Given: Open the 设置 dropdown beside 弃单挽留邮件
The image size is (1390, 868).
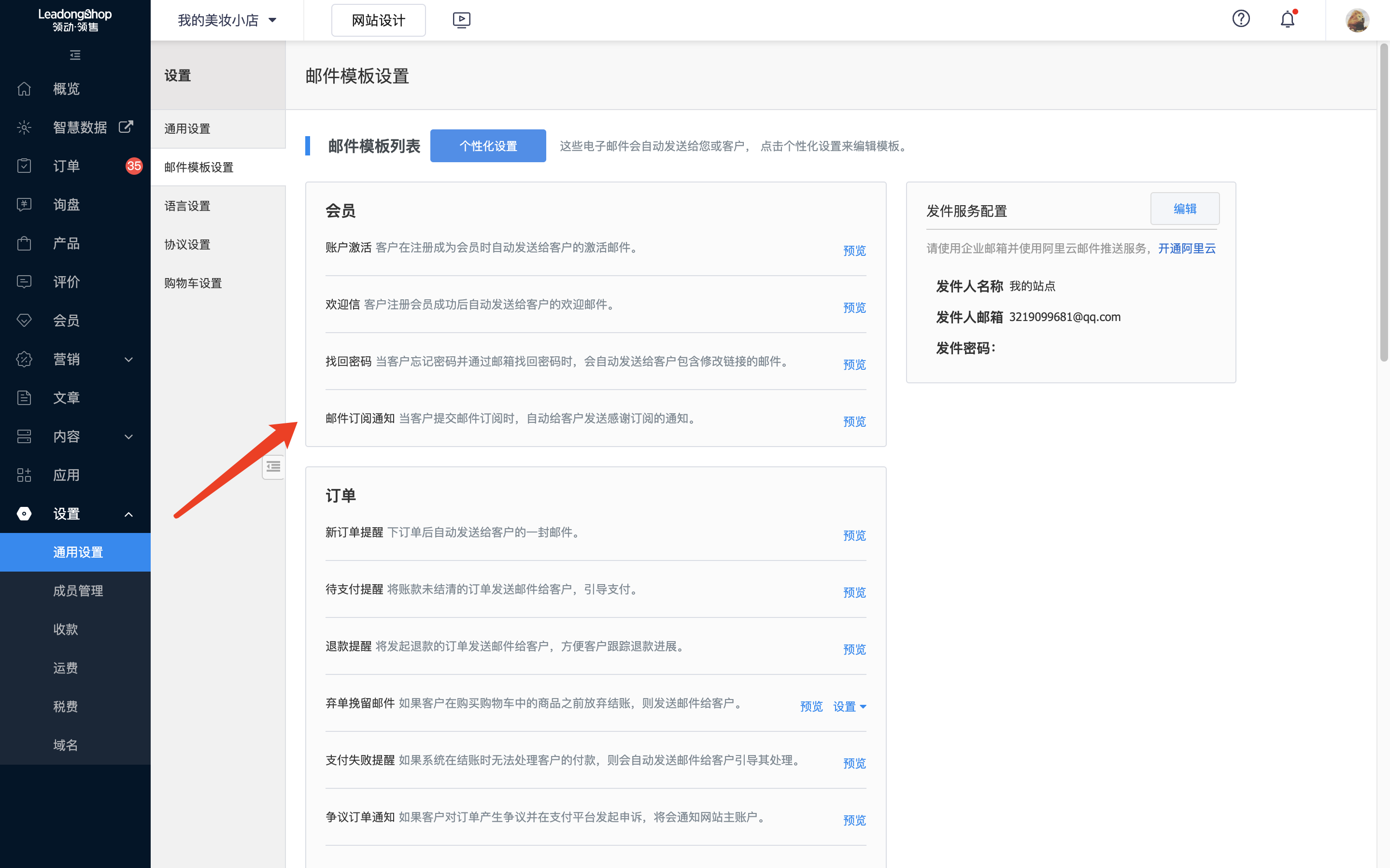Looking at the screenshot, I should [849, 706].
